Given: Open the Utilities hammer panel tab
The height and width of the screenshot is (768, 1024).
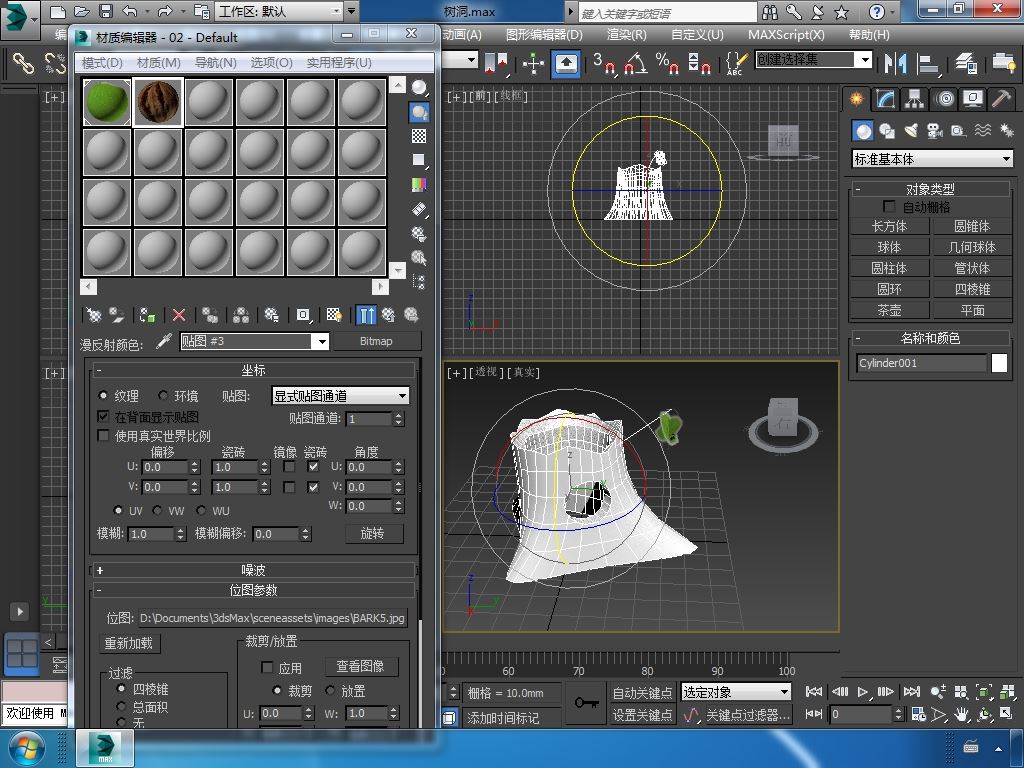Looking at the screenshot, I should [x=1000, y=99].
